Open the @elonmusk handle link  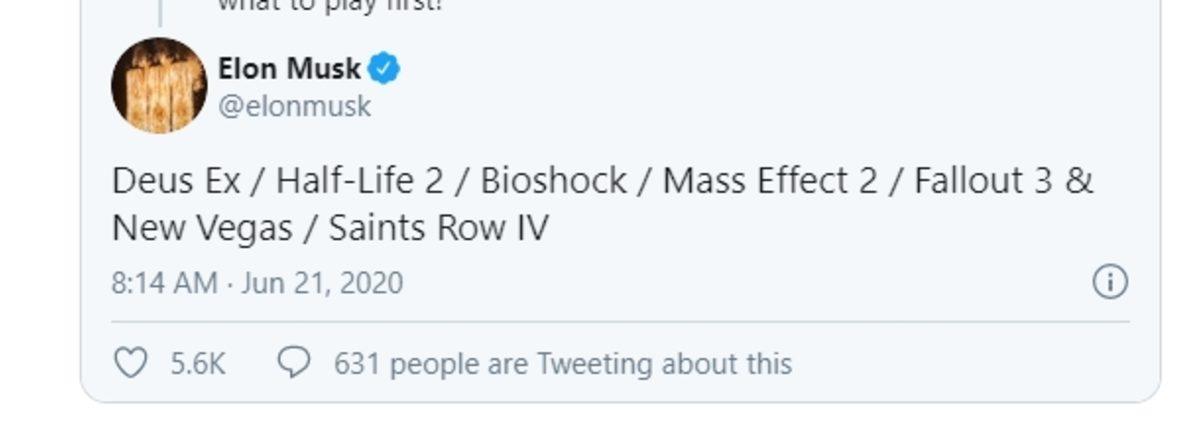click(294, 106)
